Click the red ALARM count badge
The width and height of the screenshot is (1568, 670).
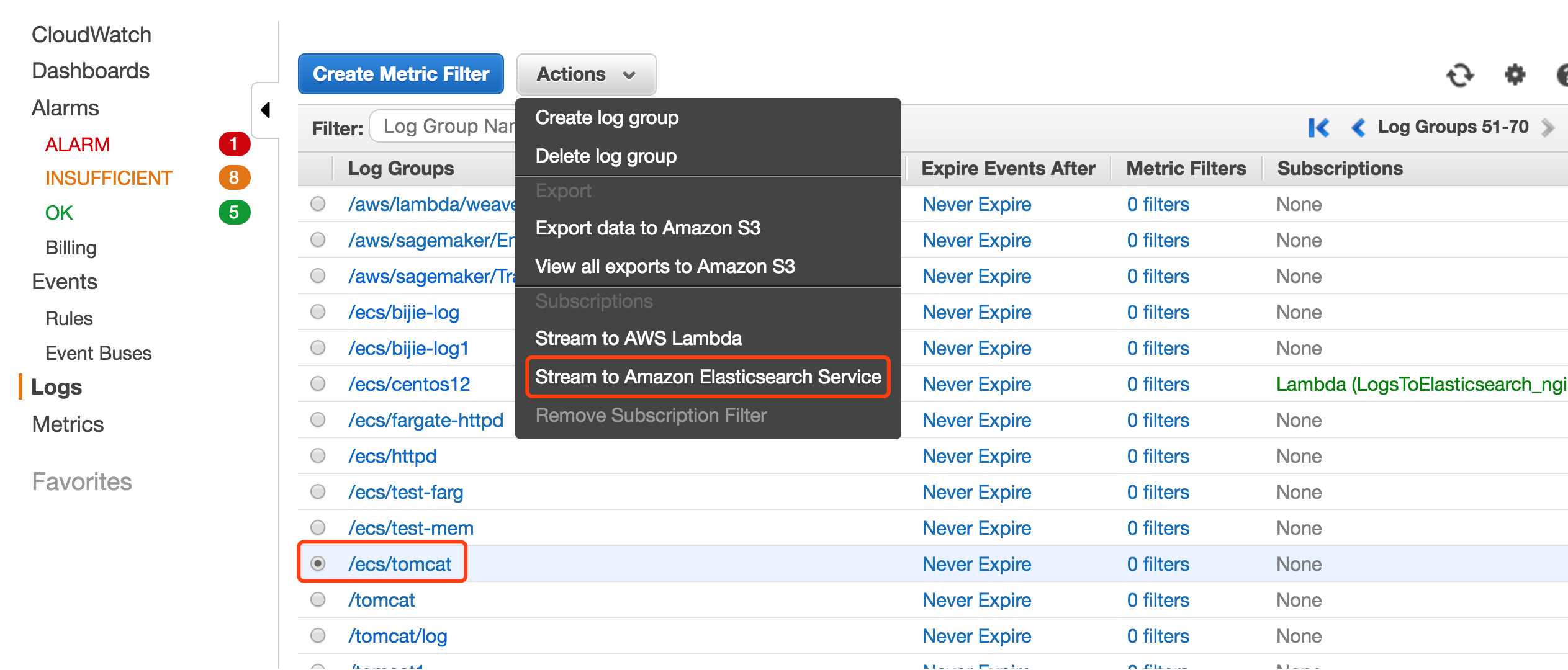(234, 145)
